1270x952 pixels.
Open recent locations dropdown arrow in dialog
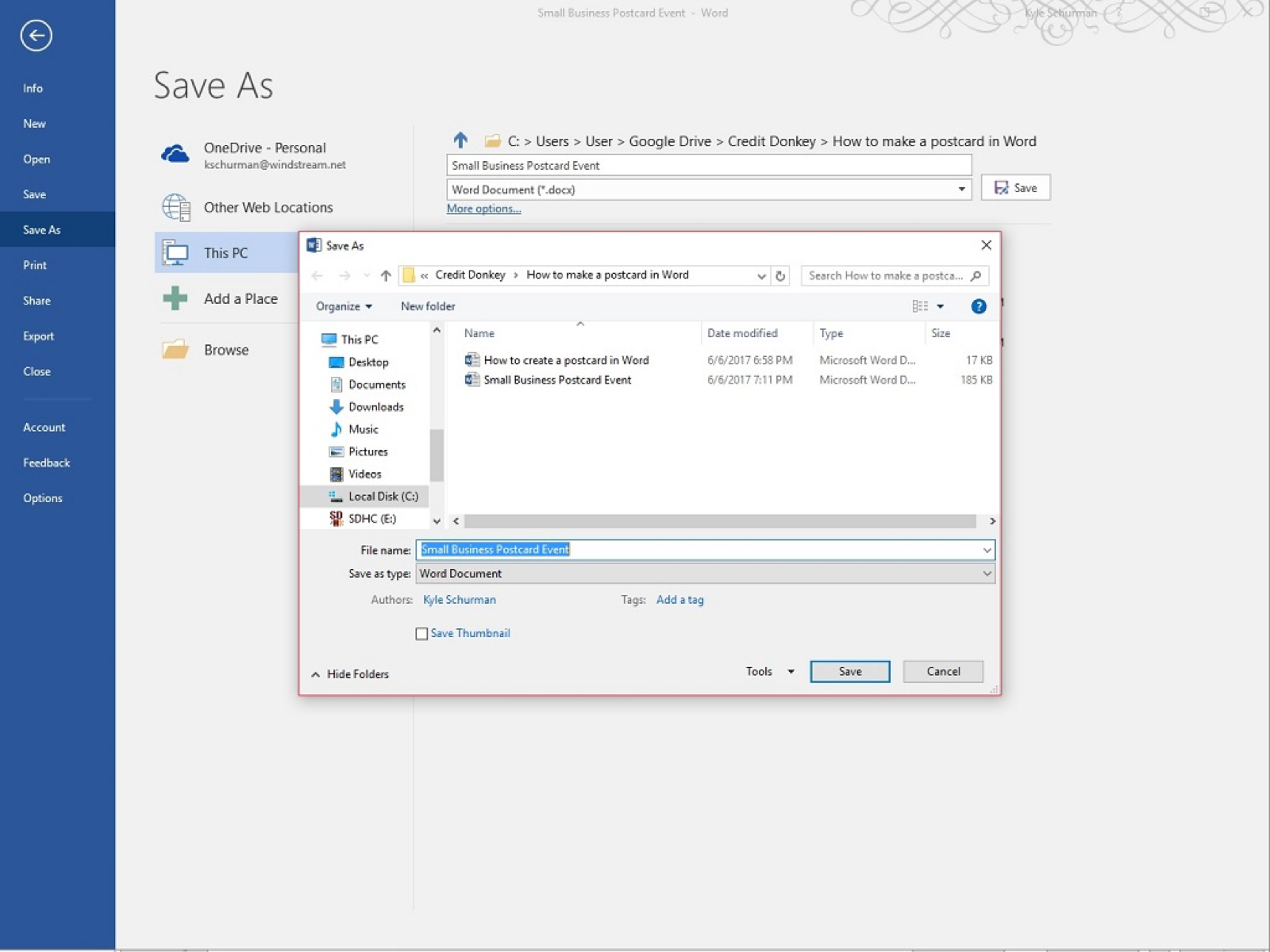pos(366,275)
